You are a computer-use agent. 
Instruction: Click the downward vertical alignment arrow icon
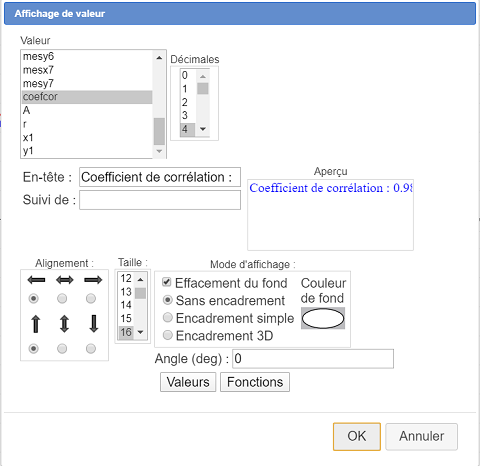click(x=94, y=324)
